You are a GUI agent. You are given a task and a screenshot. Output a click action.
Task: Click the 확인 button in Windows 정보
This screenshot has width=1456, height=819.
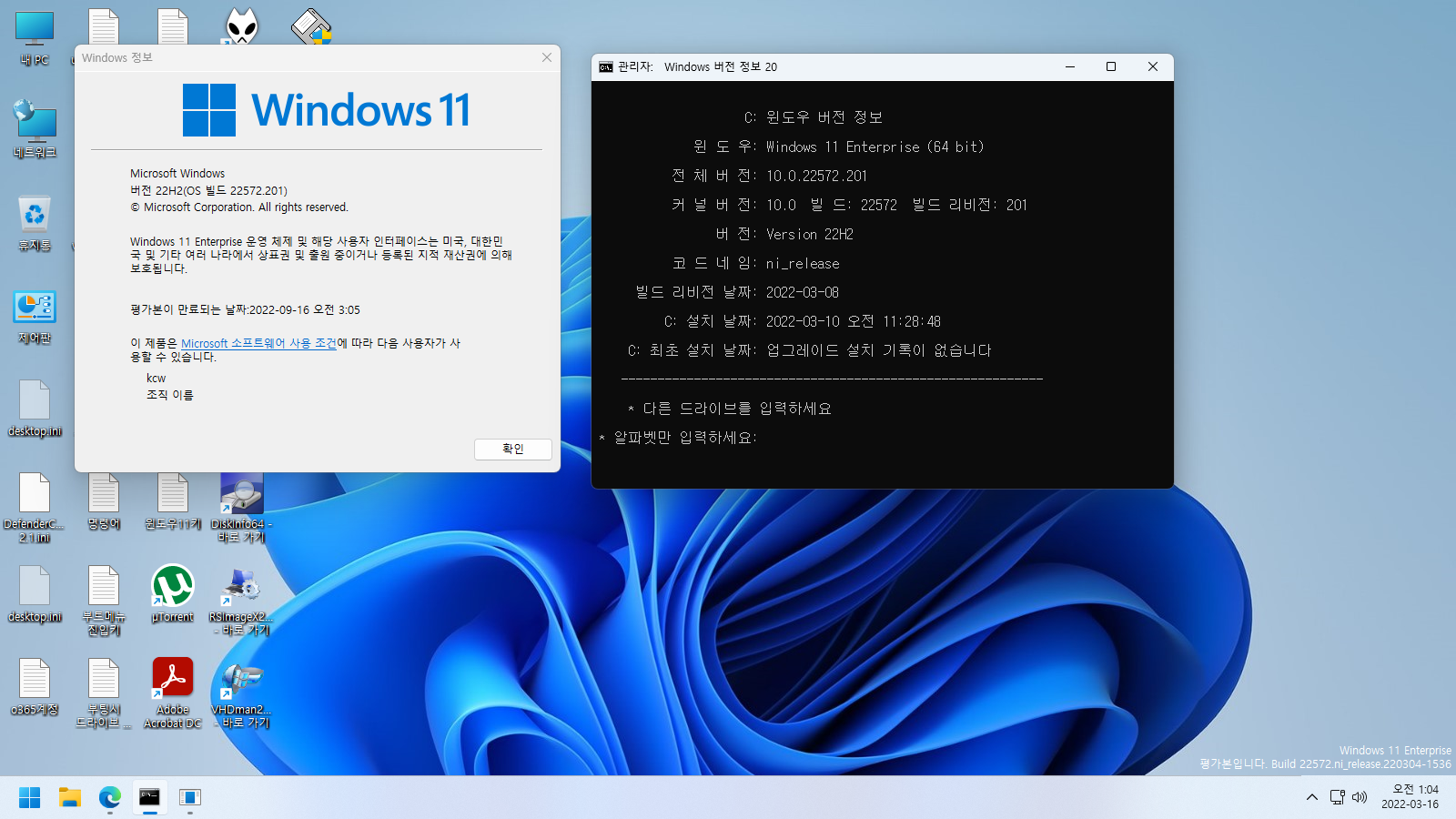(x=513, y=449)
